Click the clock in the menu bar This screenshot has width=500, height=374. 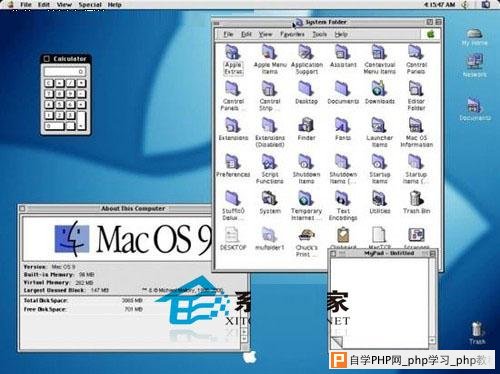click(439, 5)
